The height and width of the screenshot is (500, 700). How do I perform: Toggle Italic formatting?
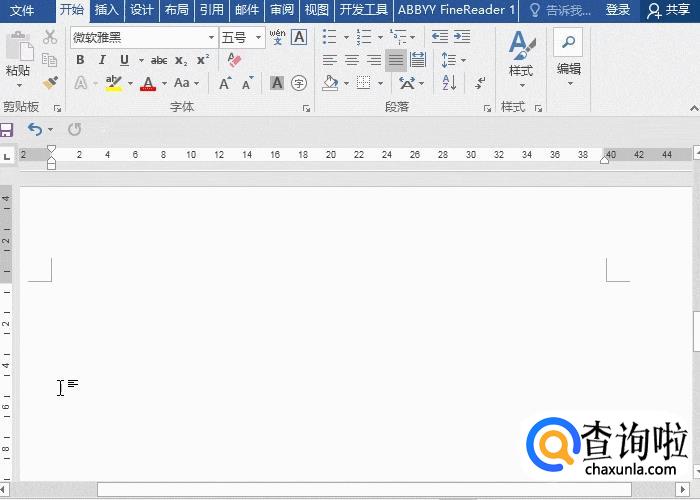click(x=102, y=60)
